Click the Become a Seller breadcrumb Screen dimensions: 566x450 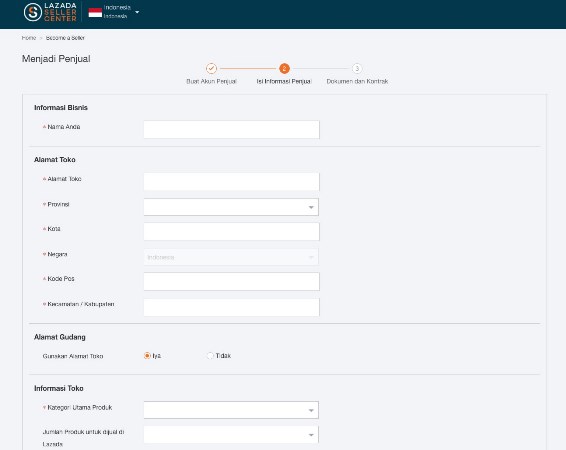click(x=65, y=38)
